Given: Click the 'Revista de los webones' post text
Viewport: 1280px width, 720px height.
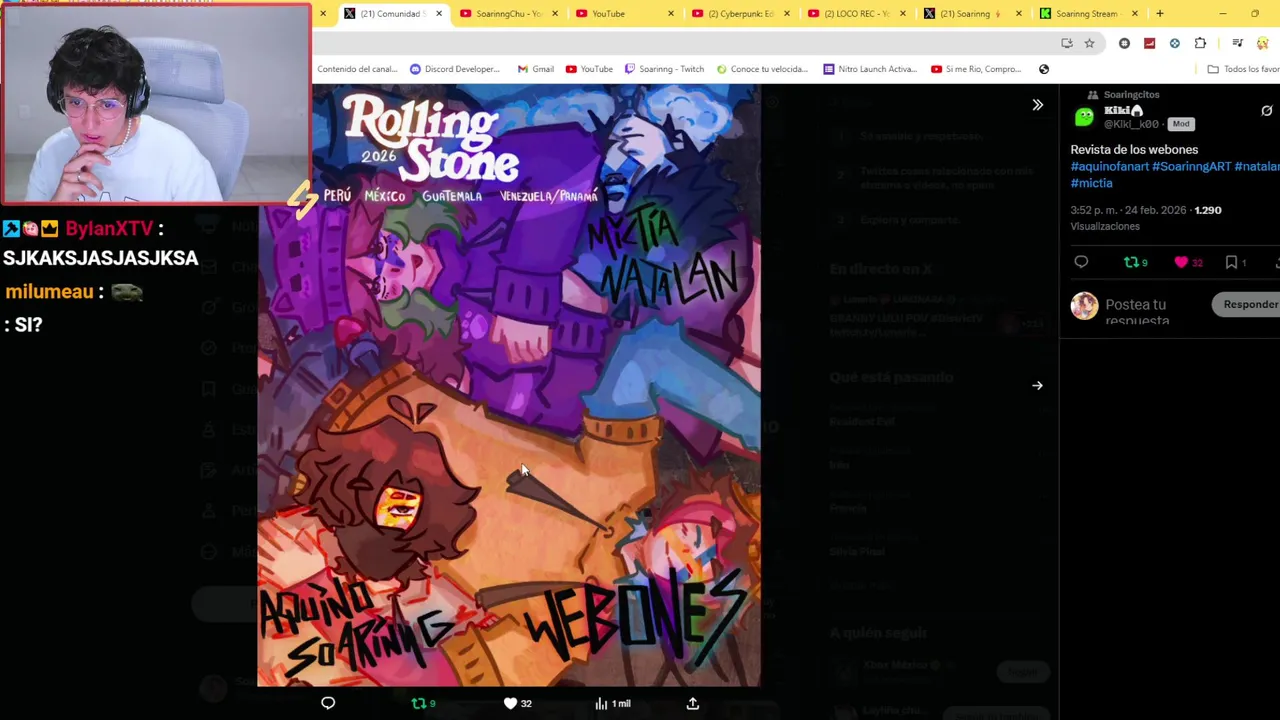Looking at the screenshot, I should tap(1134, 150).
